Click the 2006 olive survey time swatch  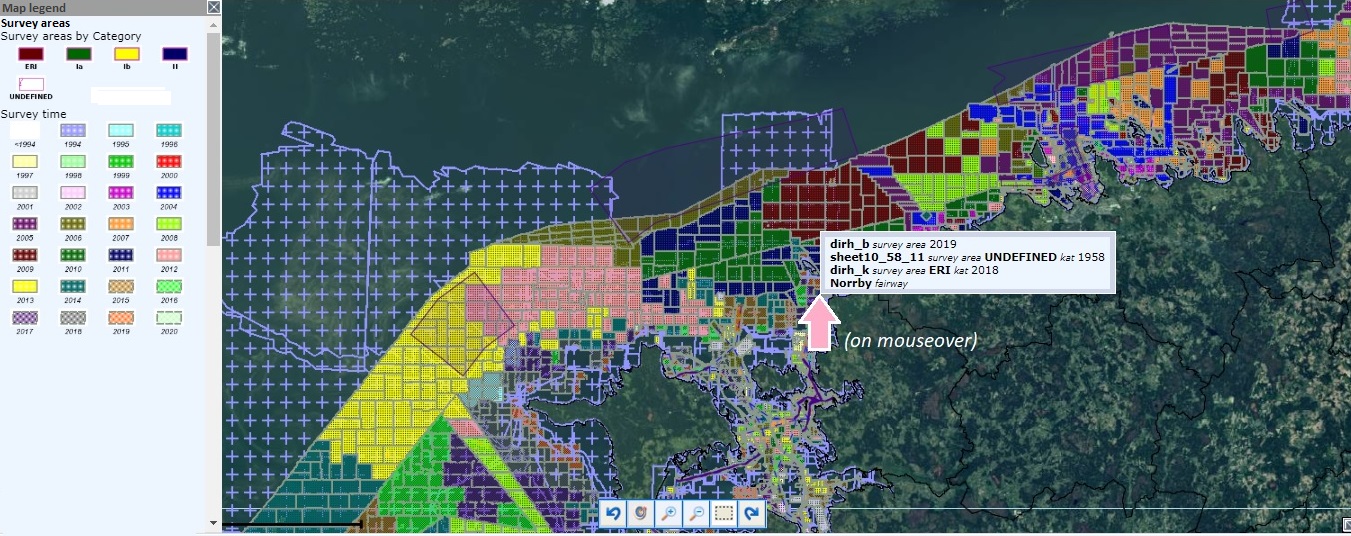coord(73,223)
